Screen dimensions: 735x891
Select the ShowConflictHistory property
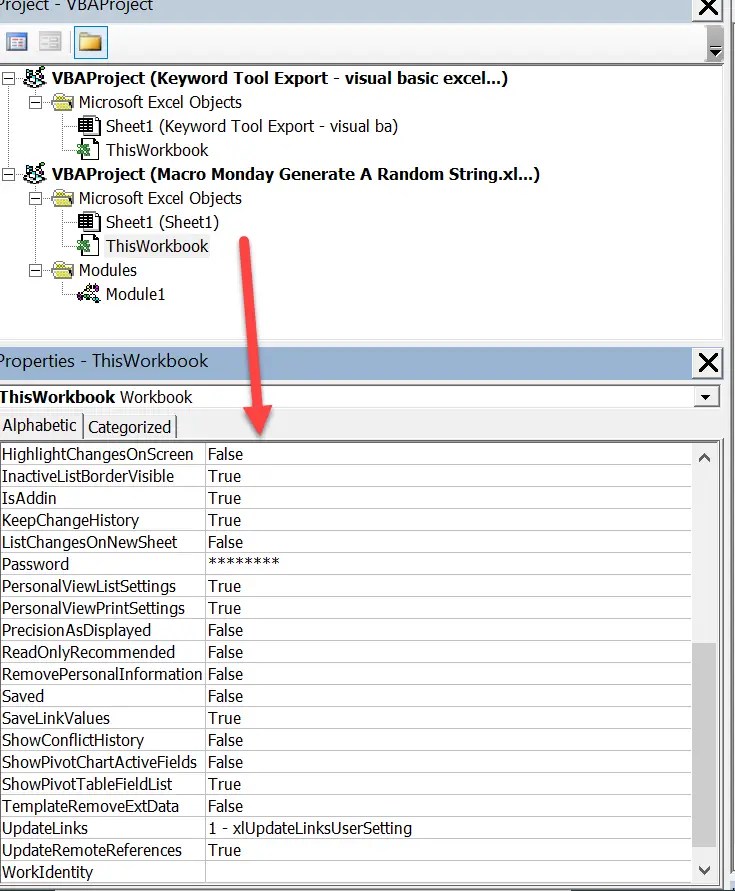[73, 740]
